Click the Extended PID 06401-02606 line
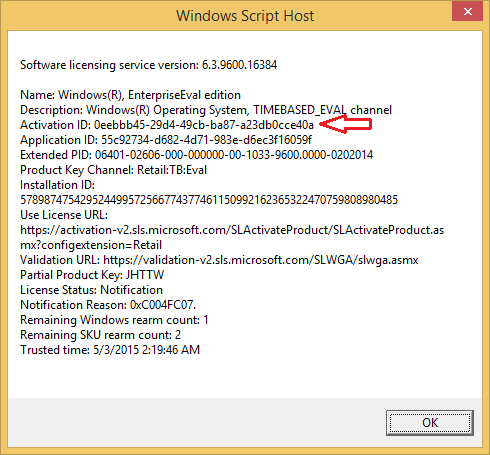The width and height of the screenshot is (490, 455). 197,155
